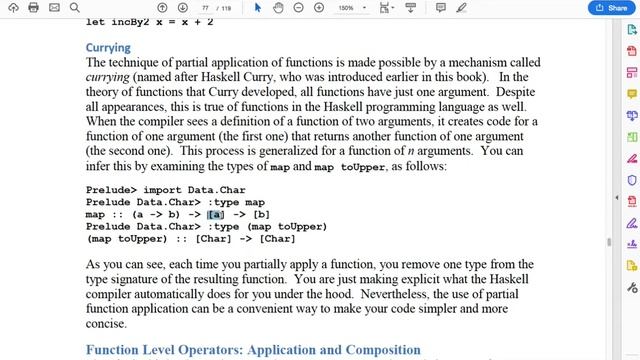Image resolution: width=640 pixels, height=360 pixels.
Task: Click the 150% zoom level field
Action: [x=346, y=8]
